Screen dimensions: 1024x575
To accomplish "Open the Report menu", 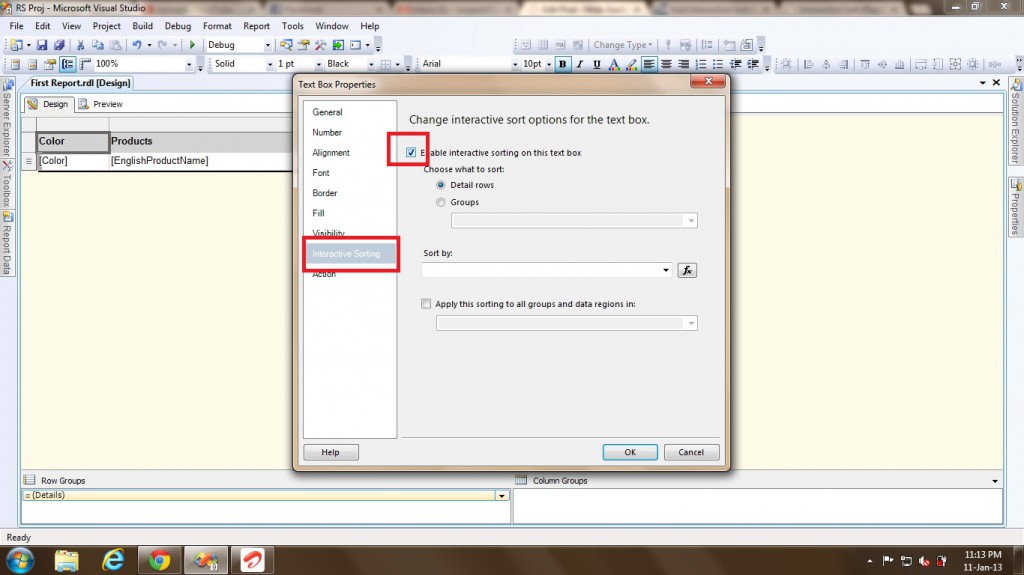I will pyautogui.click(x=257, y=26).
